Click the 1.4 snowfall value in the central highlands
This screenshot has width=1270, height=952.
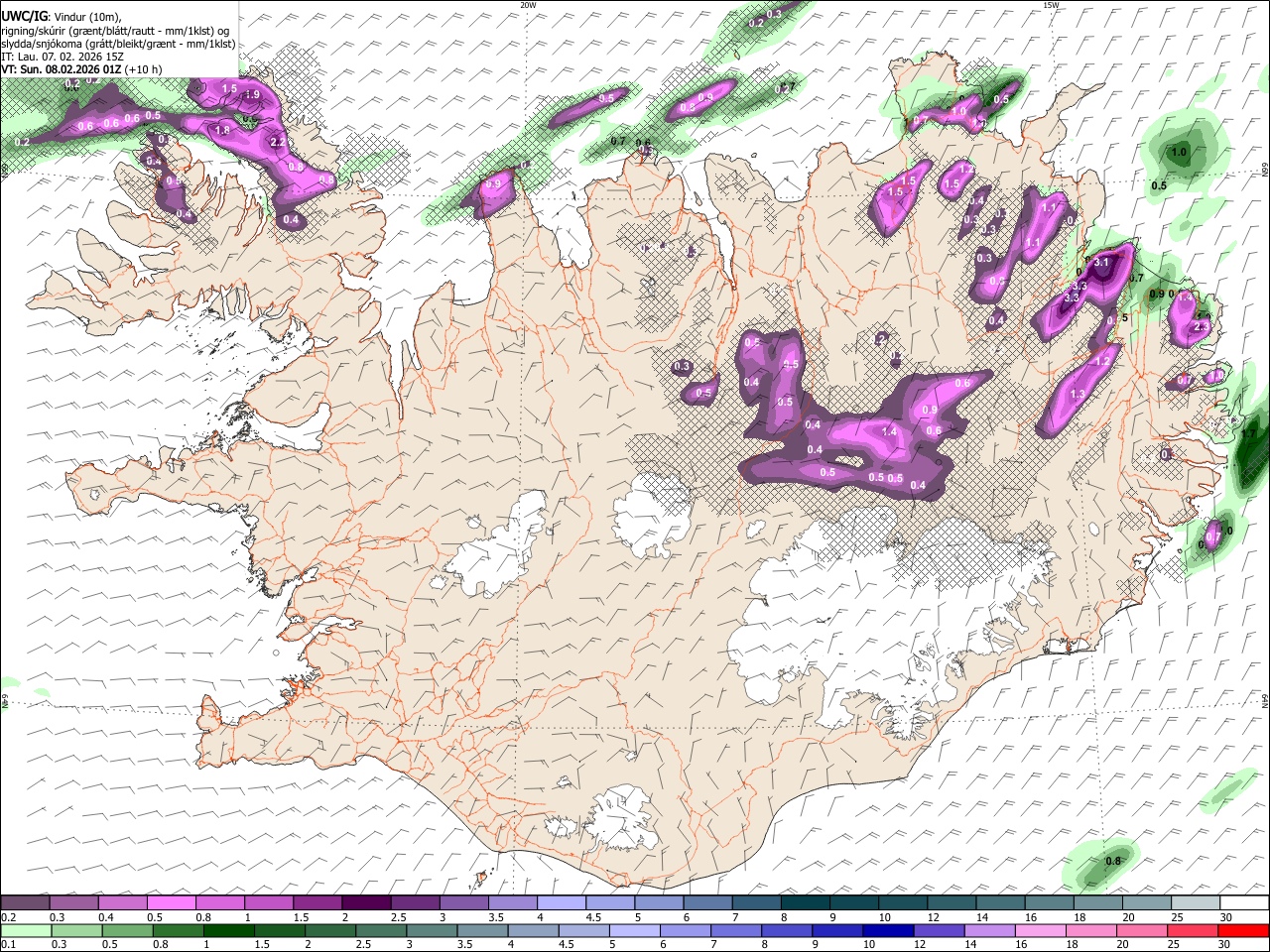pyautogui.click(x=889, y=431)
